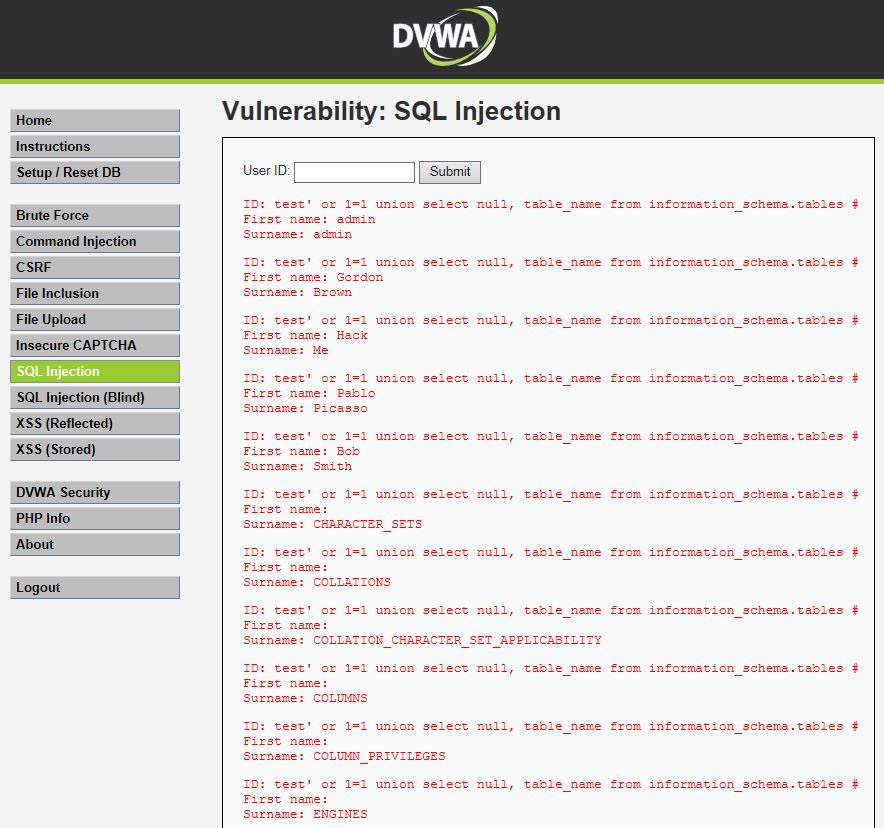884x828 pixels.
Task: Click 'First name: Pablo' text
Action: point(309,393)
